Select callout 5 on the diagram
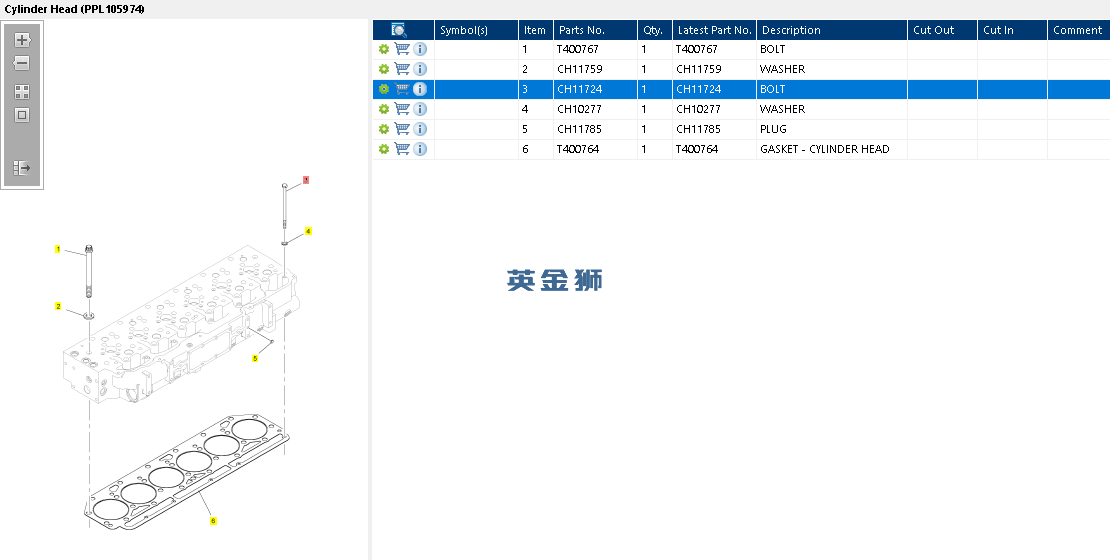 click(x=255, y=359)
